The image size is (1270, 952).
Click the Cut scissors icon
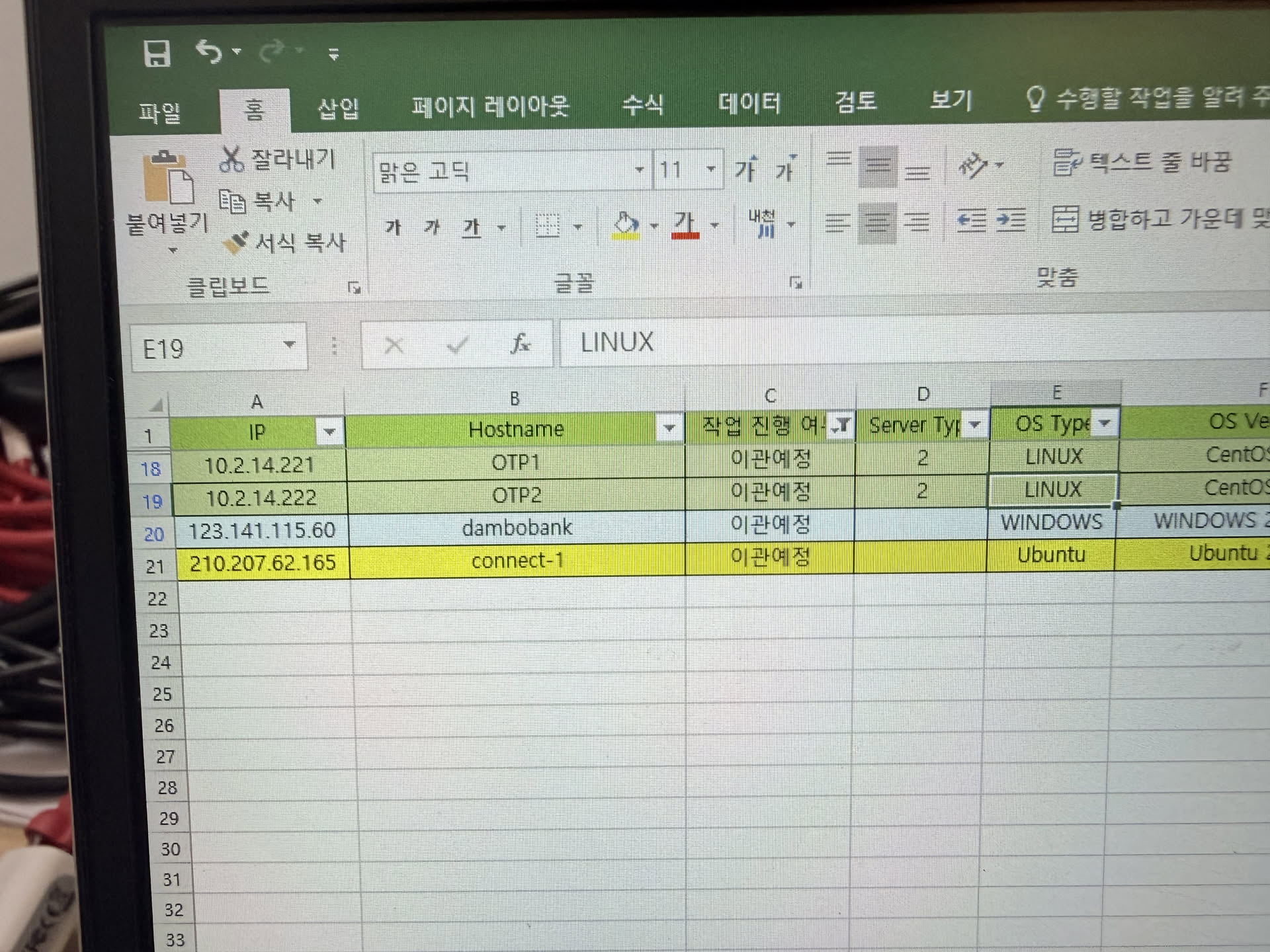pyautogui.click(x=232, y=159)
